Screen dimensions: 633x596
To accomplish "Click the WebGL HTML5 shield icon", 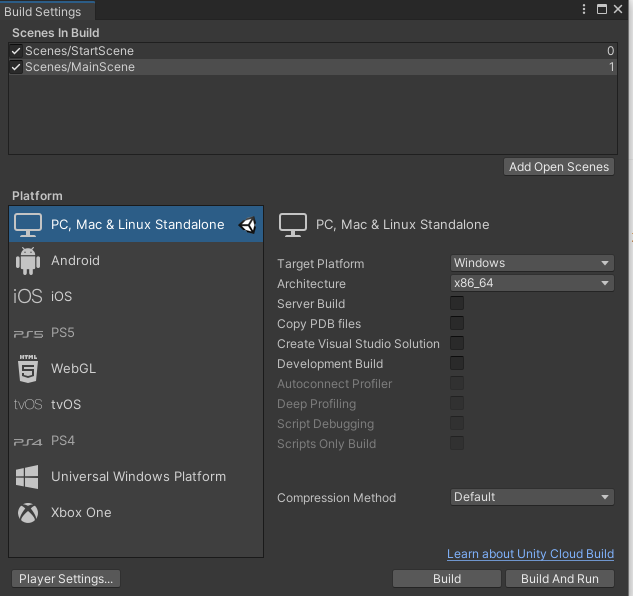I will (28, 368).
